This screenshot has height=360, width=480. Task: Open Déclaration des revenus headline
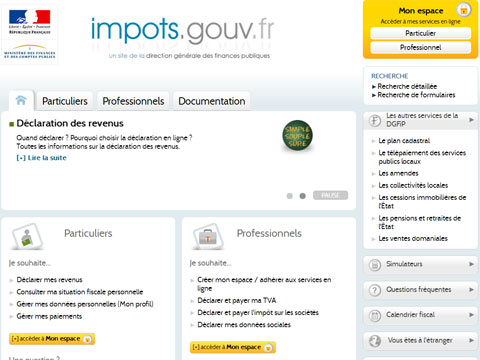tap(70, 123)
